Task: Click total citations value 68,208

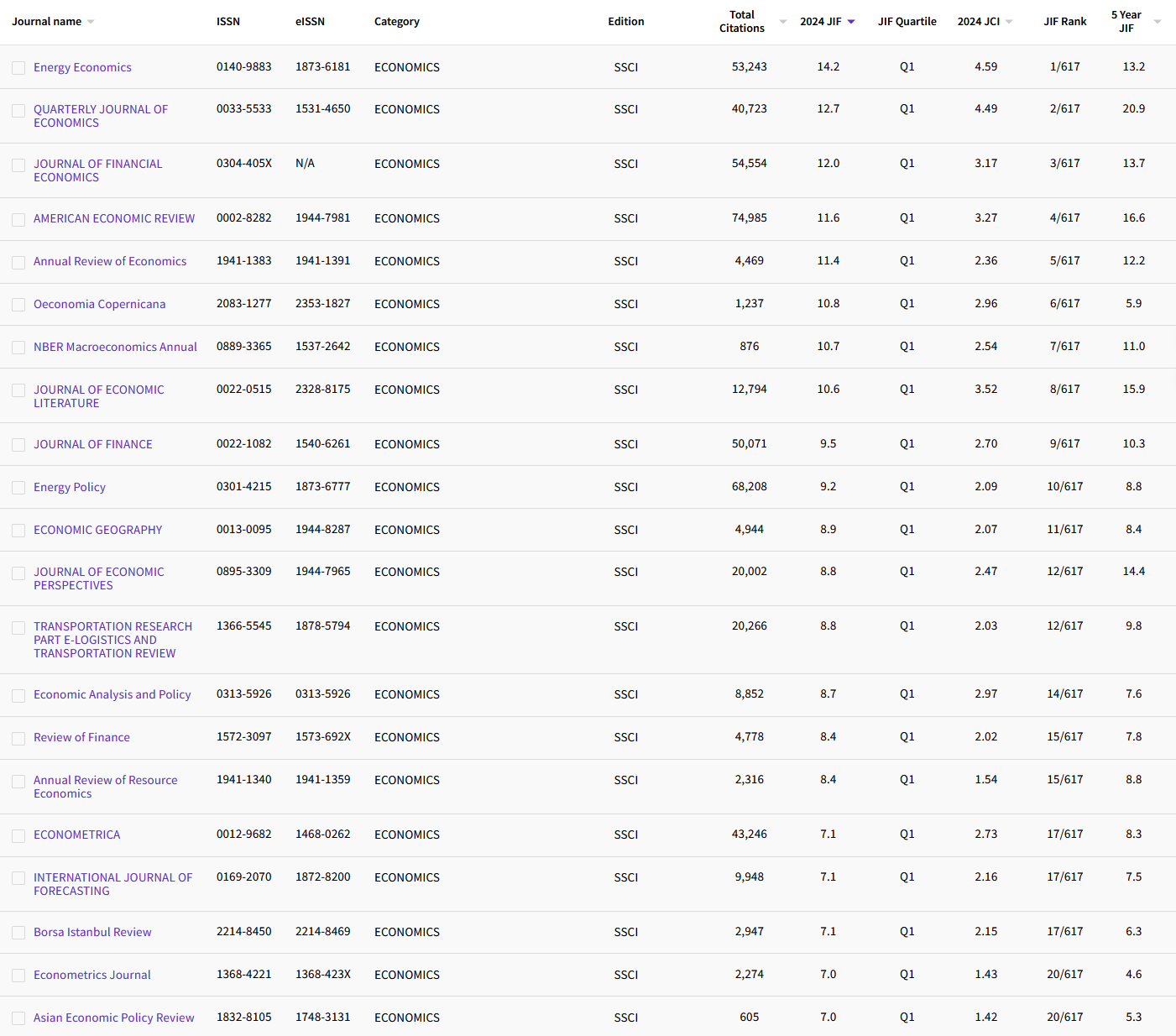Action: [x=750, y=486]
